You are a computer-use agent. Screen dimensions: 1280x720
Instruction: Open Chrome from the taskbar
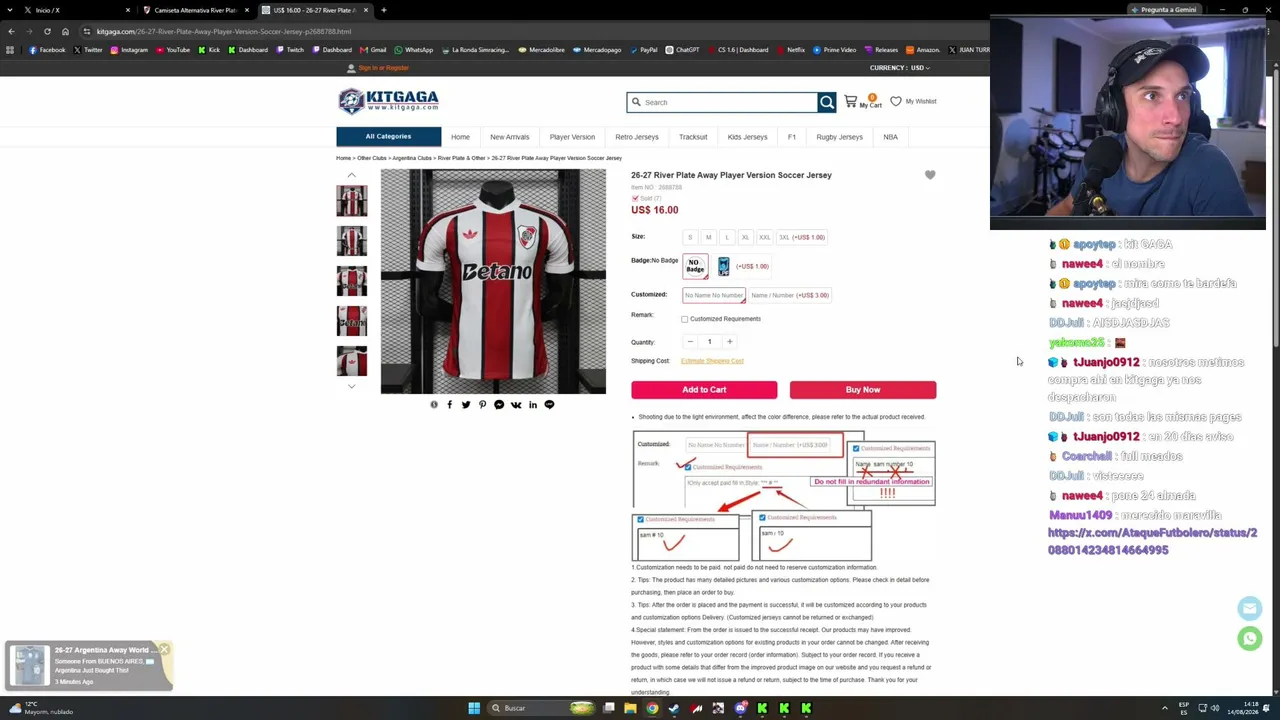pyautogui.click(x=652, y=708)
